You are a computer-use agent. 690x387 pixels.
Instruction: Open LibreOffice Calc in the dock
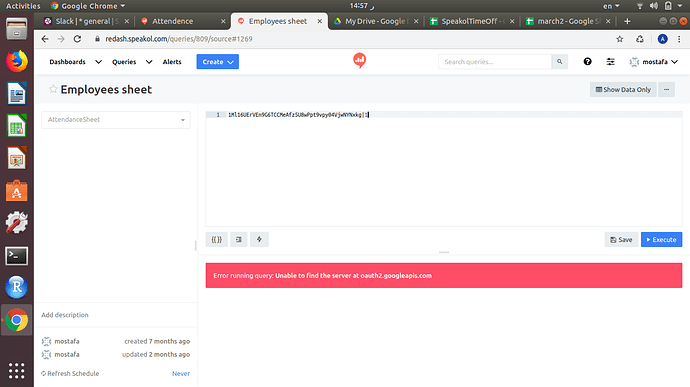16,125
